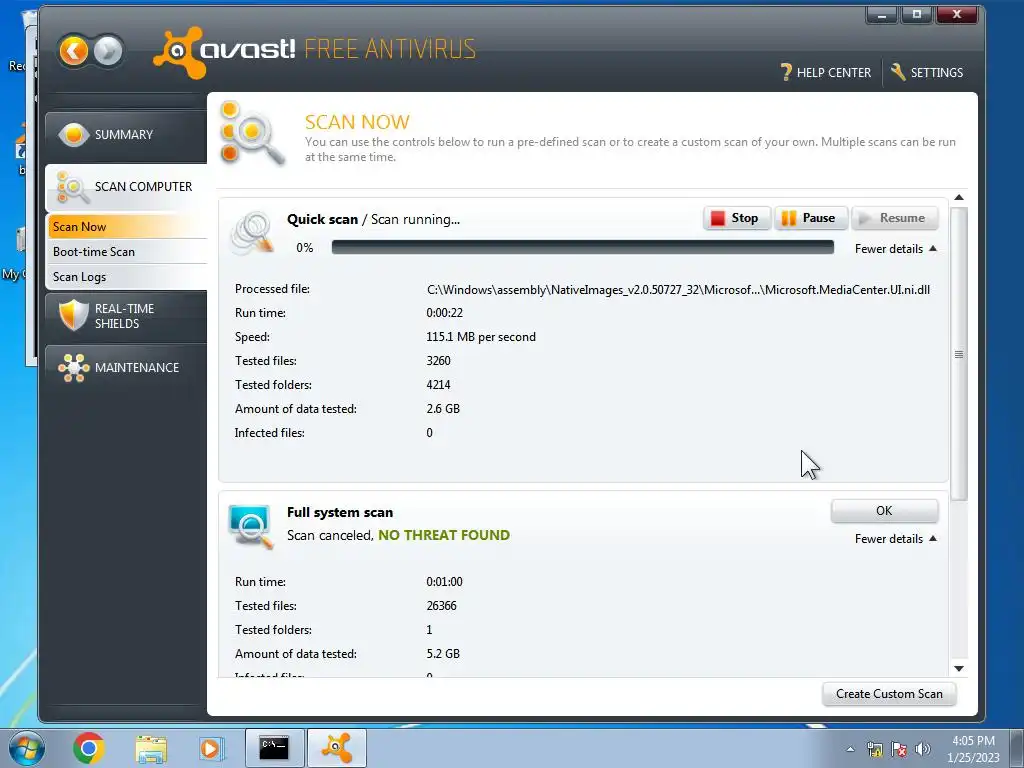Viewport: 1024px width, 768px height.
Task: Go to the Summary section
Action: click(126, 135)
